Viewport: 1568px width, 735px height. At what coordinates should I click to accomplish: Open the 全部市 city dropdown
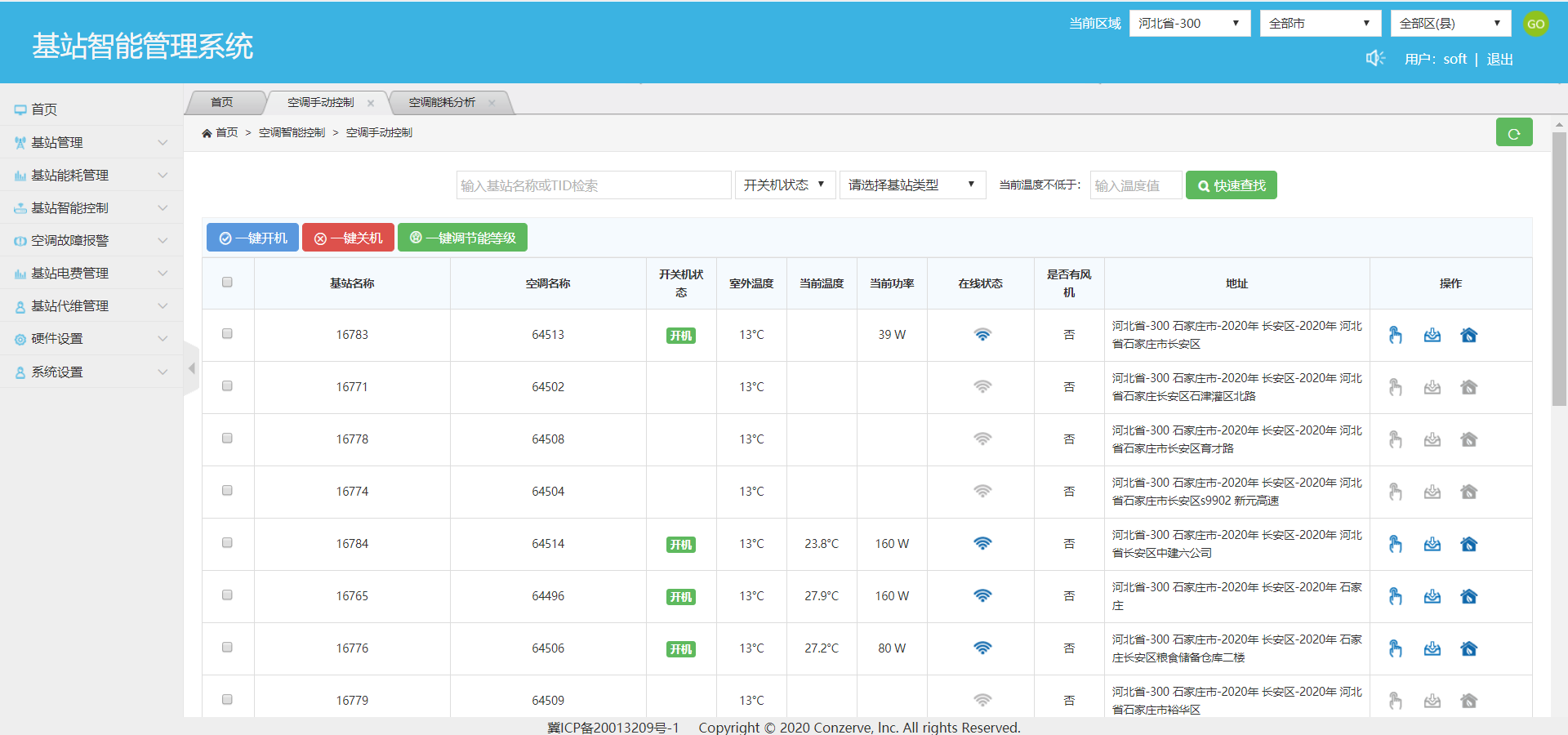[1321, 24]
